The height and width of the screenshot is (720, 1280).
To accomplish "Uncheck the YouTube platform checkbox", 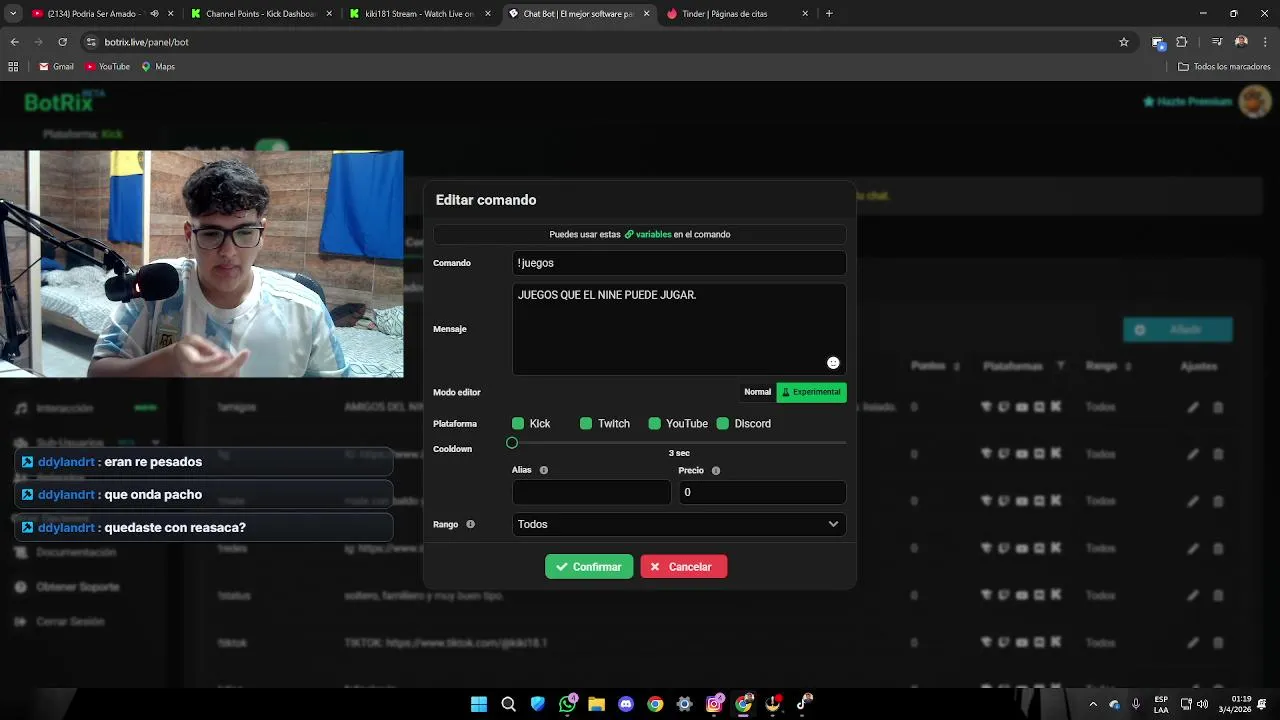I will [x=655, y=424].
